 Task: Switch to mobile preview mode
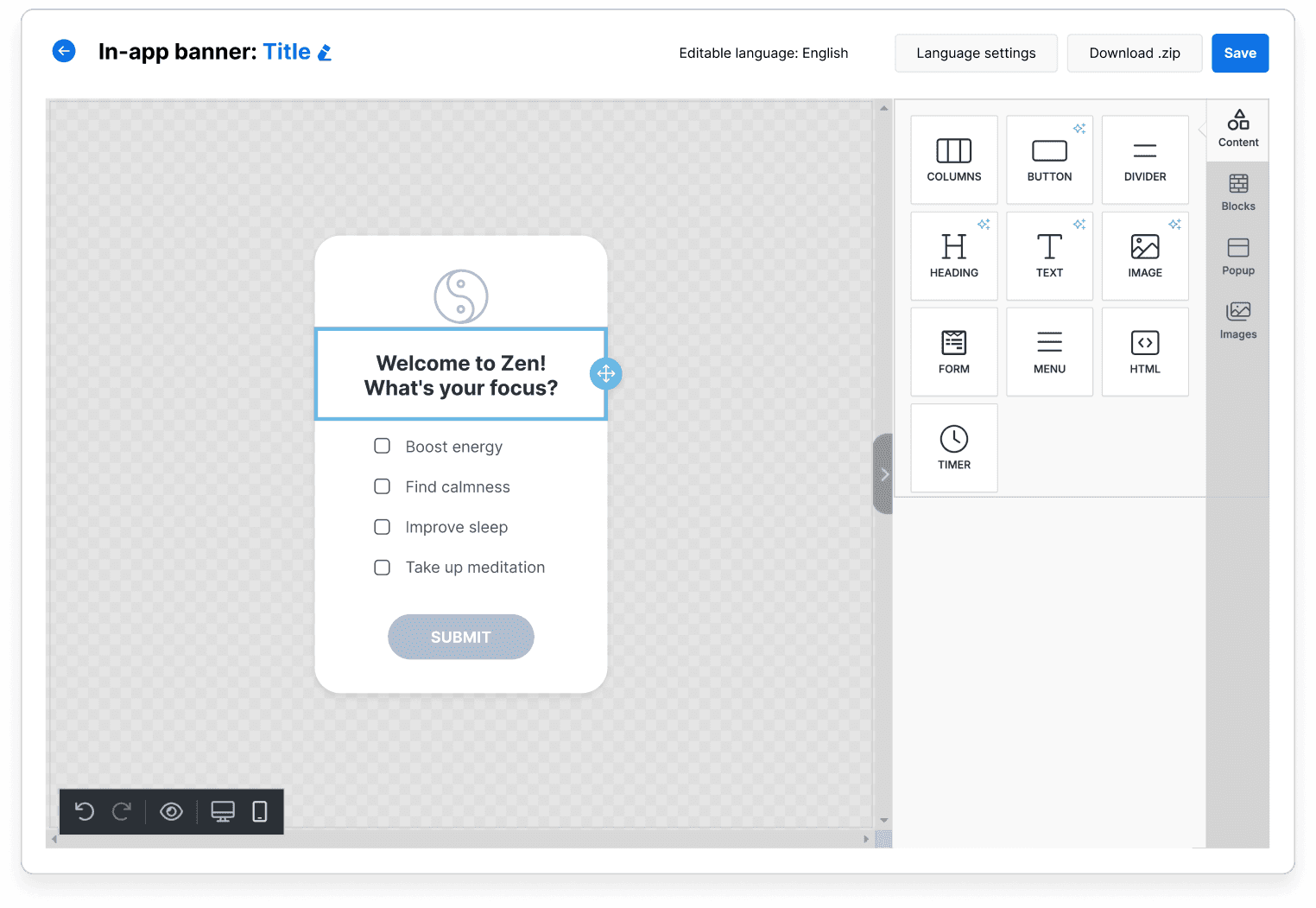coord(260,811)
